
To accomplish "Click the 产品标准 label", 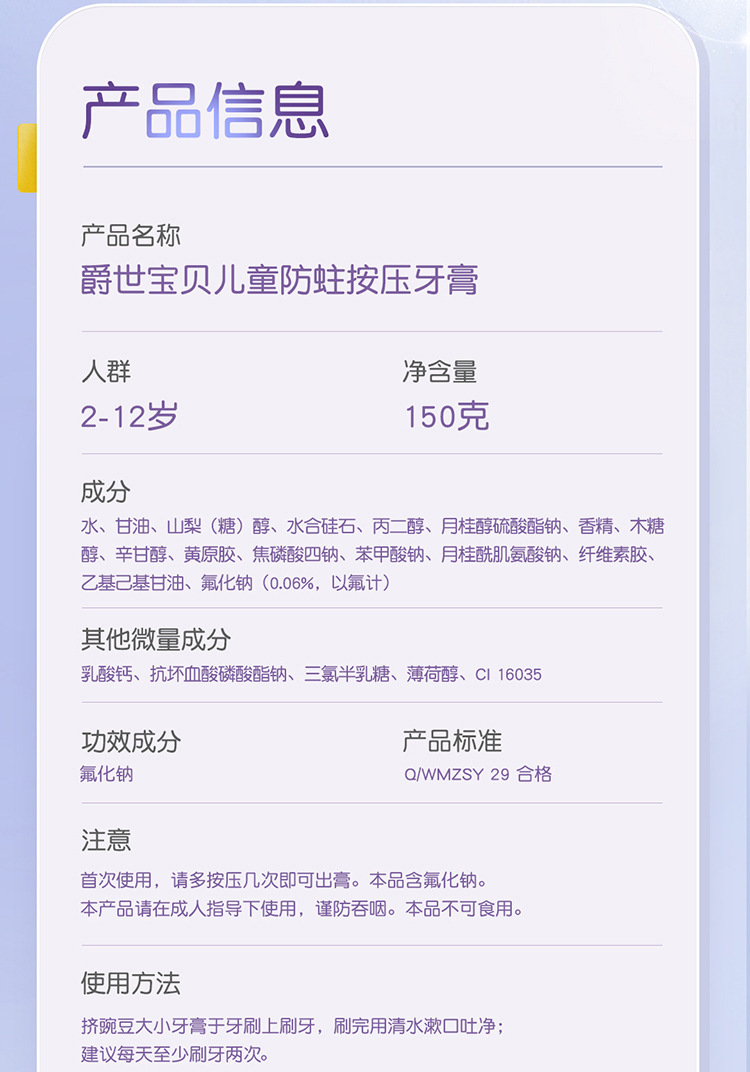I will 452,741.
